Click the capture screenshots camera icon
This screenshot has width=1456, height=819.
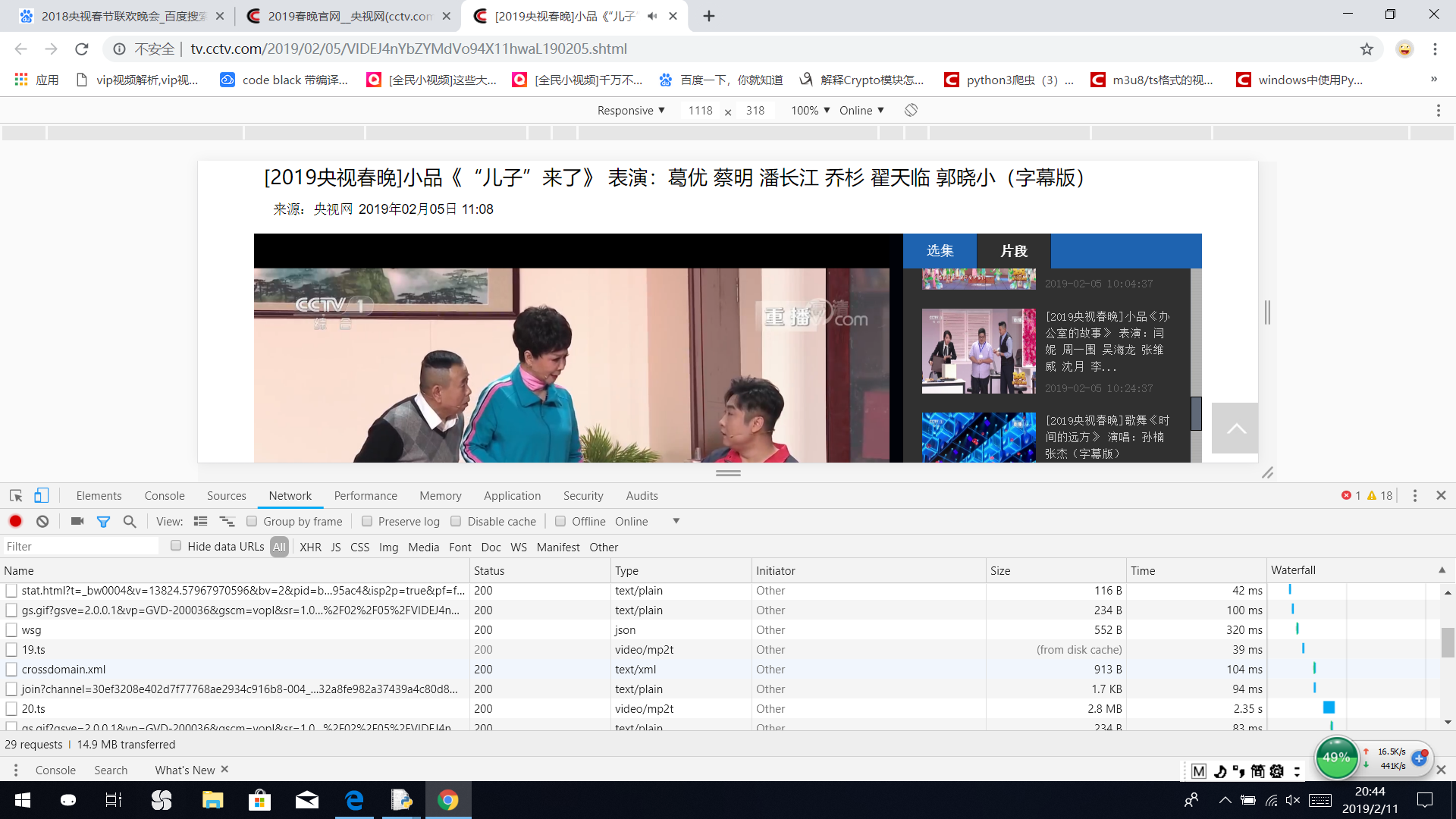pos(77,522)
